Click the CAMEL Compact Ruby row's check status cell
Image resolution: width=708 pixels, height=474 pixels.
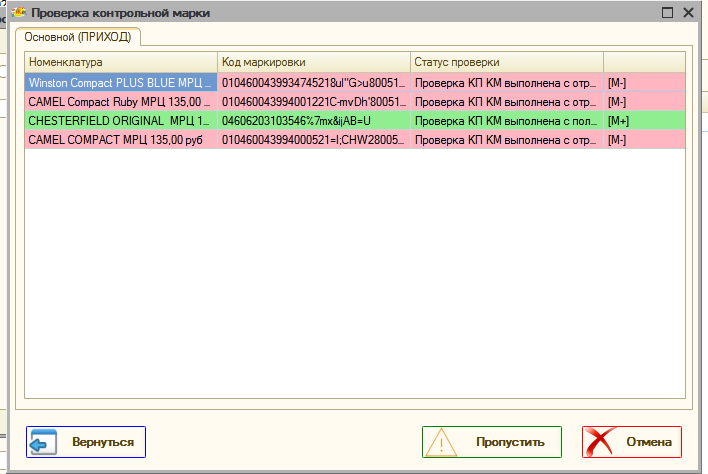(x=507, y=102)
